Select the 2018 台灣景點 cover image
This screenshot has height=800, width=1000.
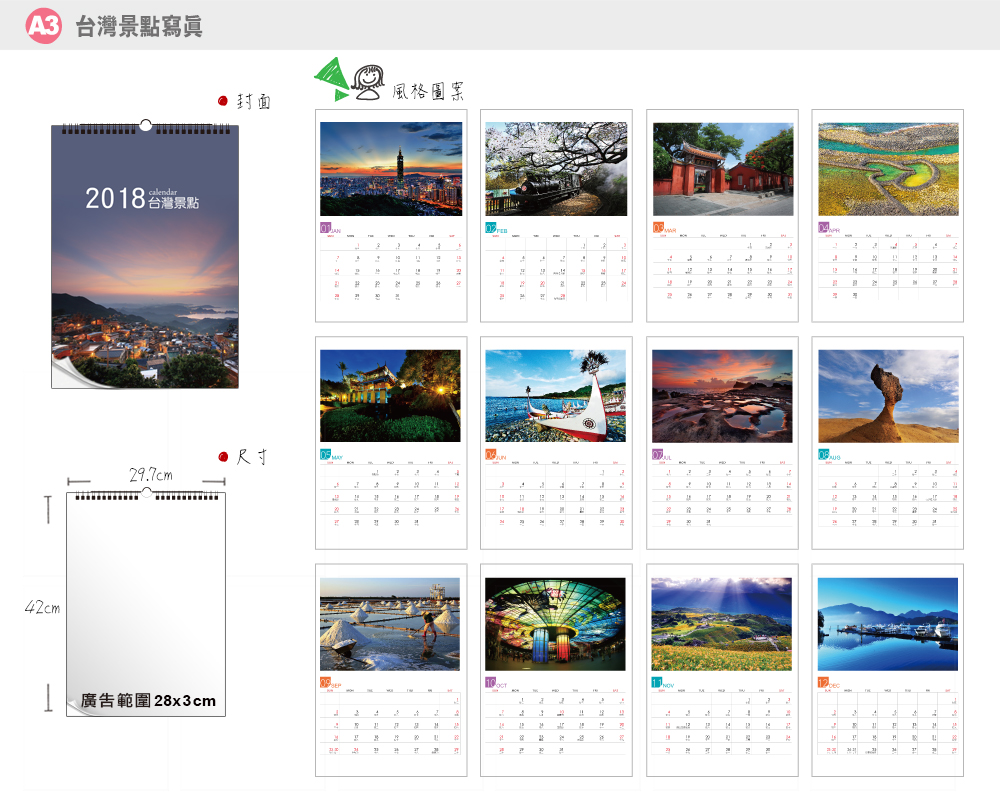145,256
